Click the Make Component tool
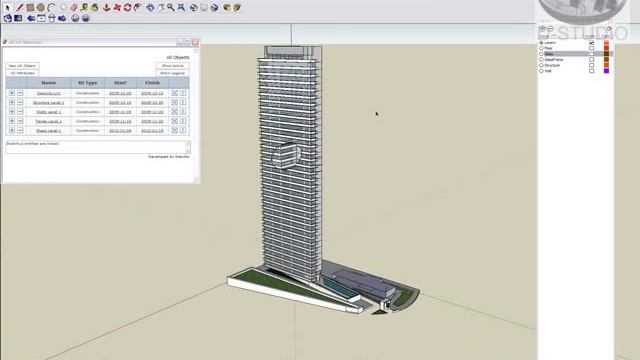The width and height of the screenshot is (640, 360). tap(63, 7)
